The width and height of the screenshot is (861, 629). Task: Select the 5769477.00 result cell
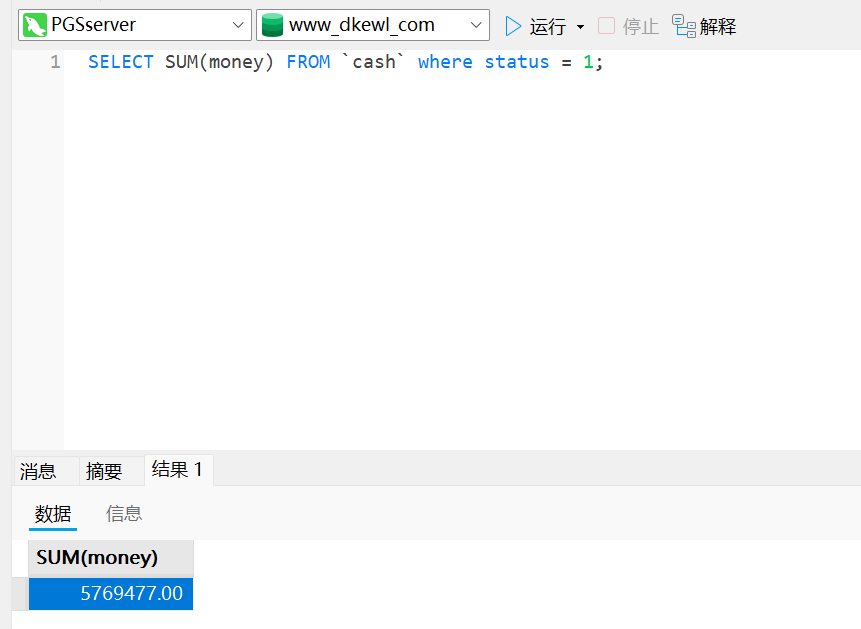click(x=111, y=593)
